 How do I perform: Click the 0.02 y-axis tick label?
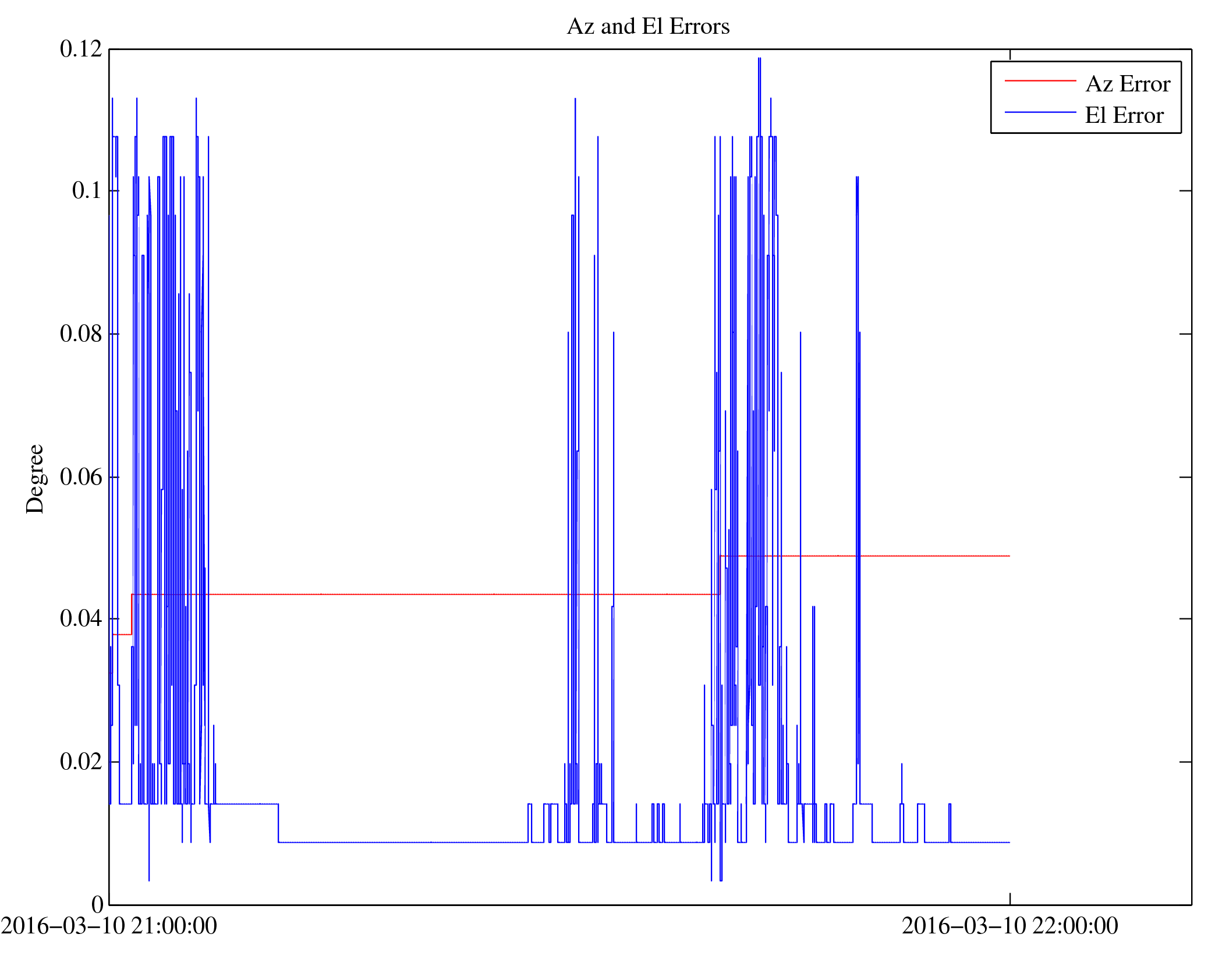(x=81, y=761)
